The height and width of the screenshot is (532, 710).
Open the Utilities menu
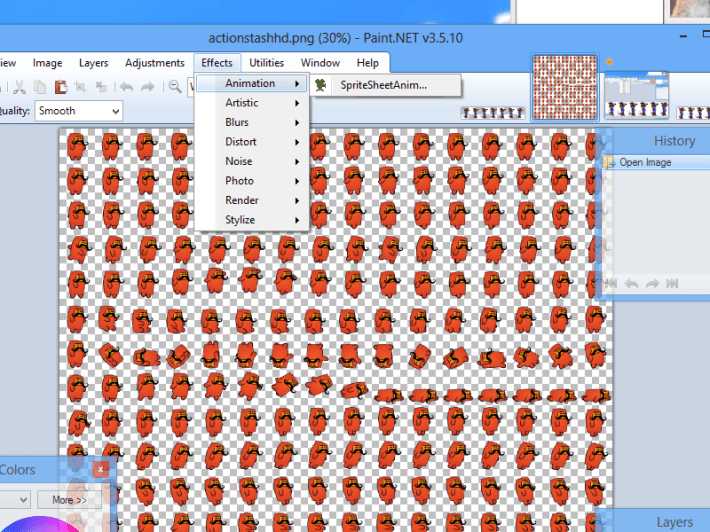point(267,63)
